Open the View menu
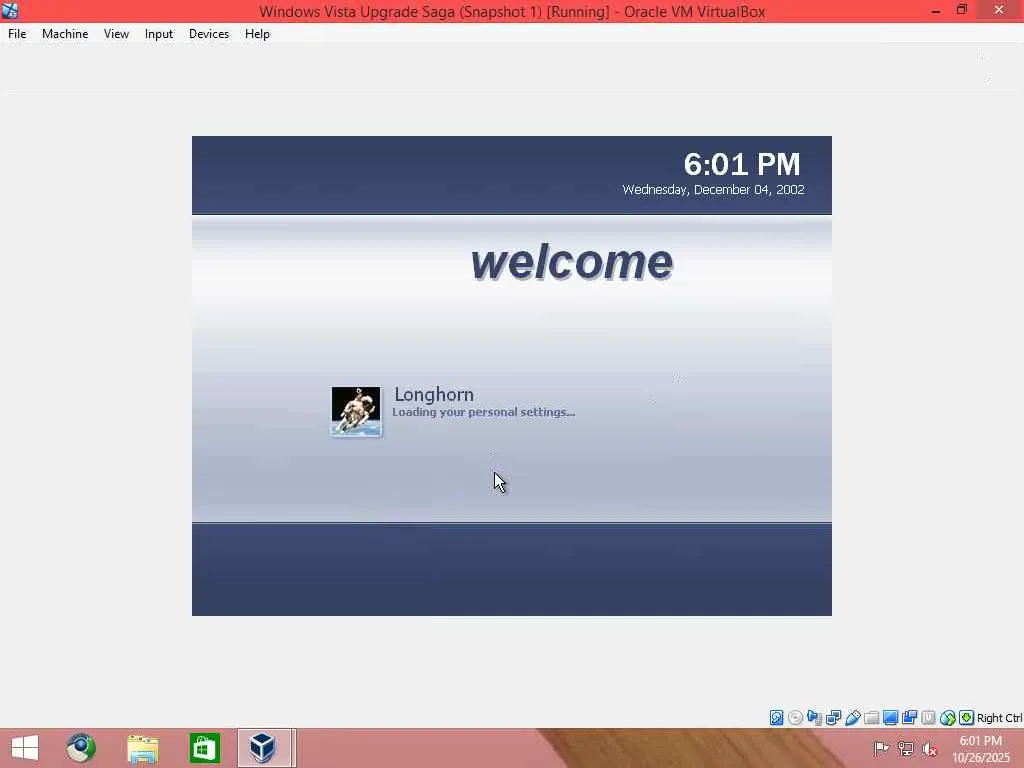This screenshot has width=1024, height=768. 116,34
